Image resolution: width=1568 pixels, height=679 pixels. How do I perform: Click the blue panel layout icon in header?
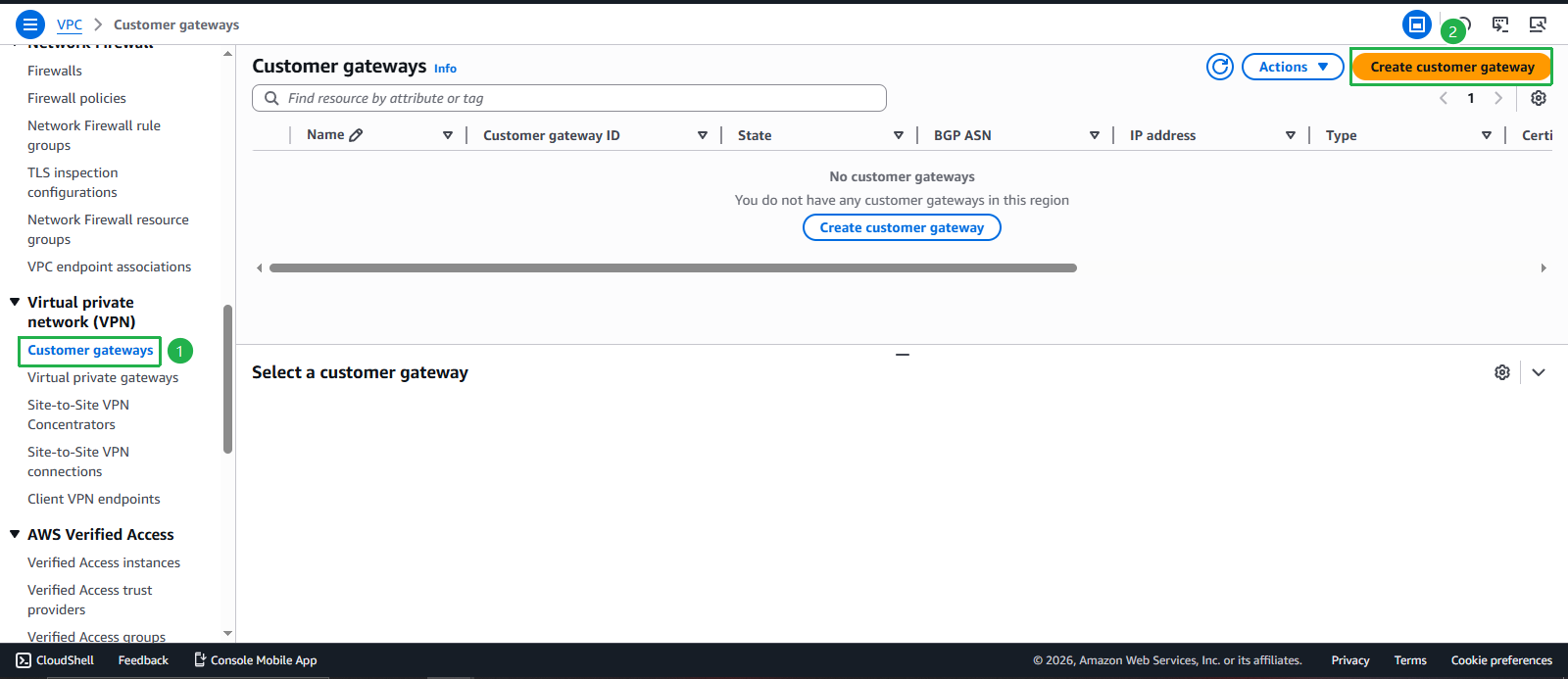pos(1416,24)
